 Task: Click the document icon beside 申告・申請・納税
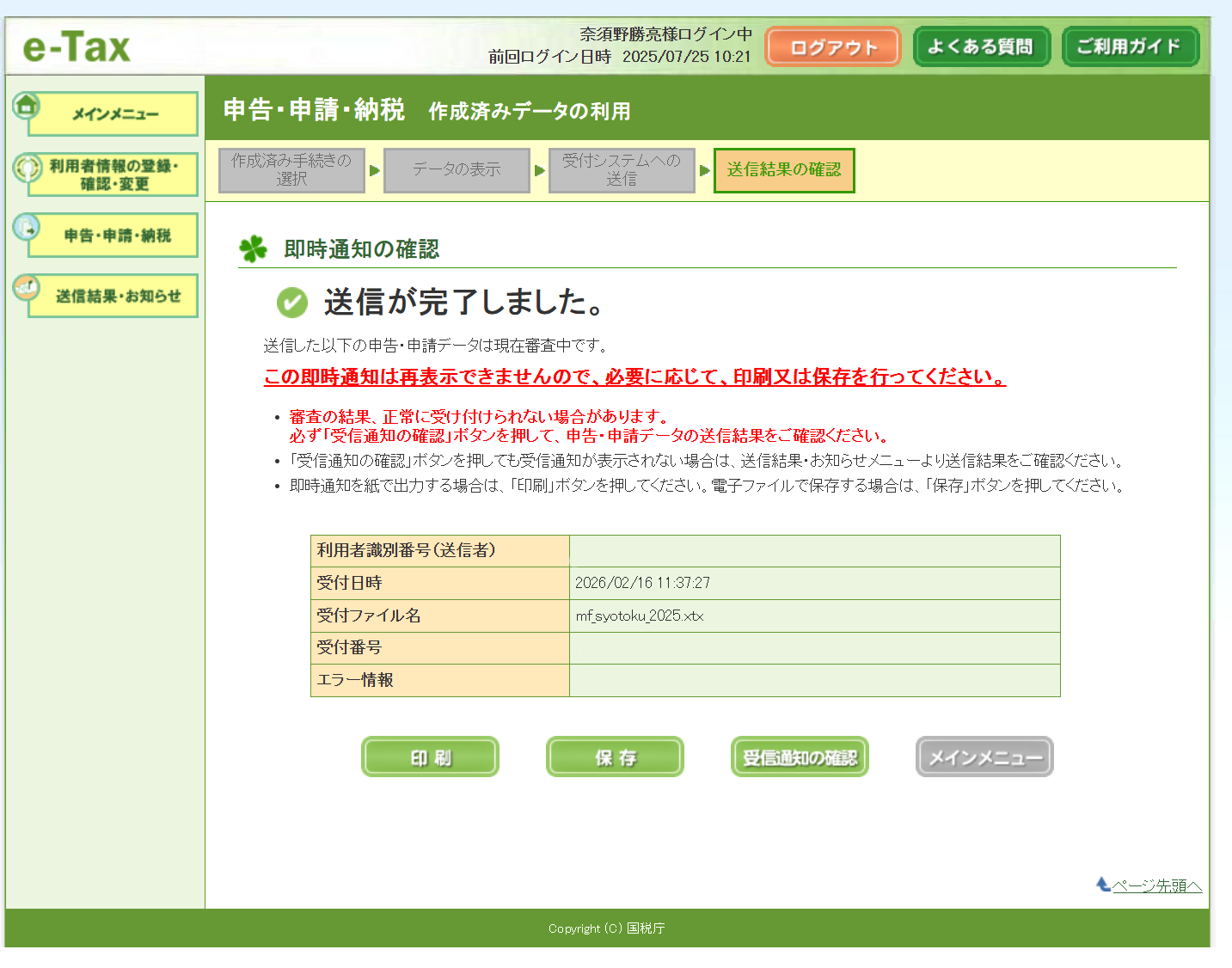pyautogui.click(x=27, y=228)
